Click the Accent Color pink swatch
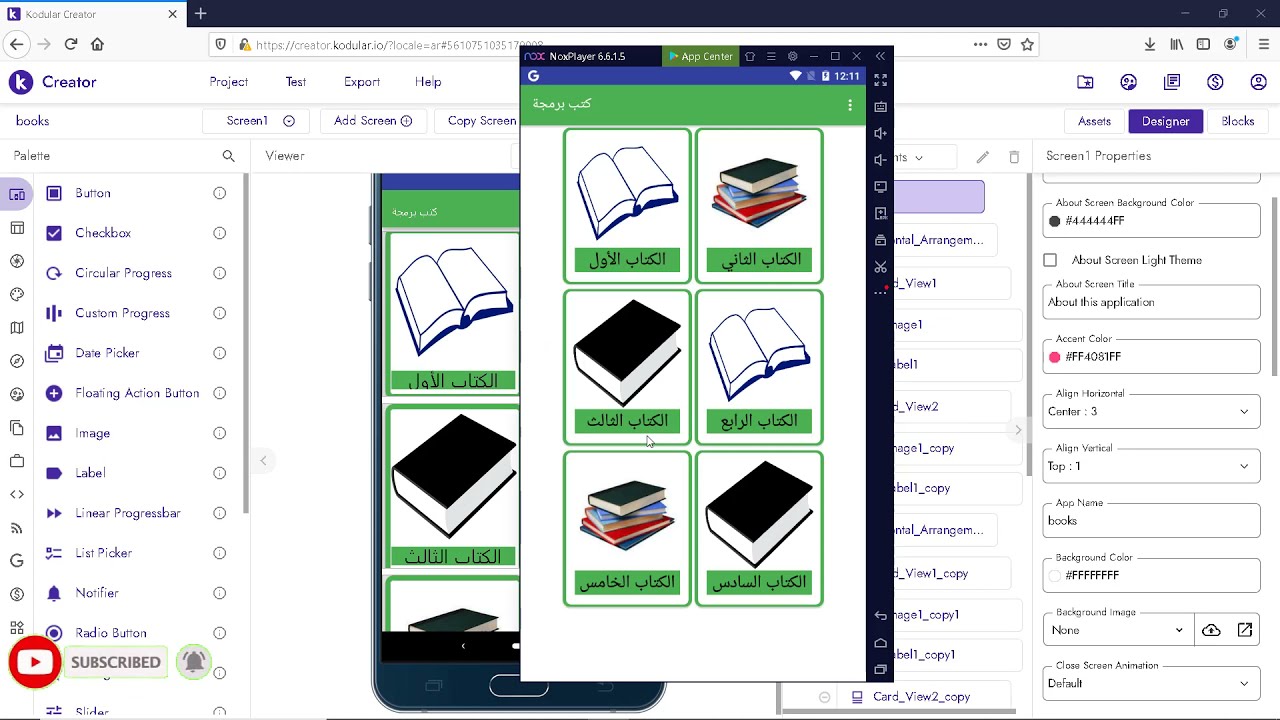This screenshot has height=720, width=1280. 1055,357
